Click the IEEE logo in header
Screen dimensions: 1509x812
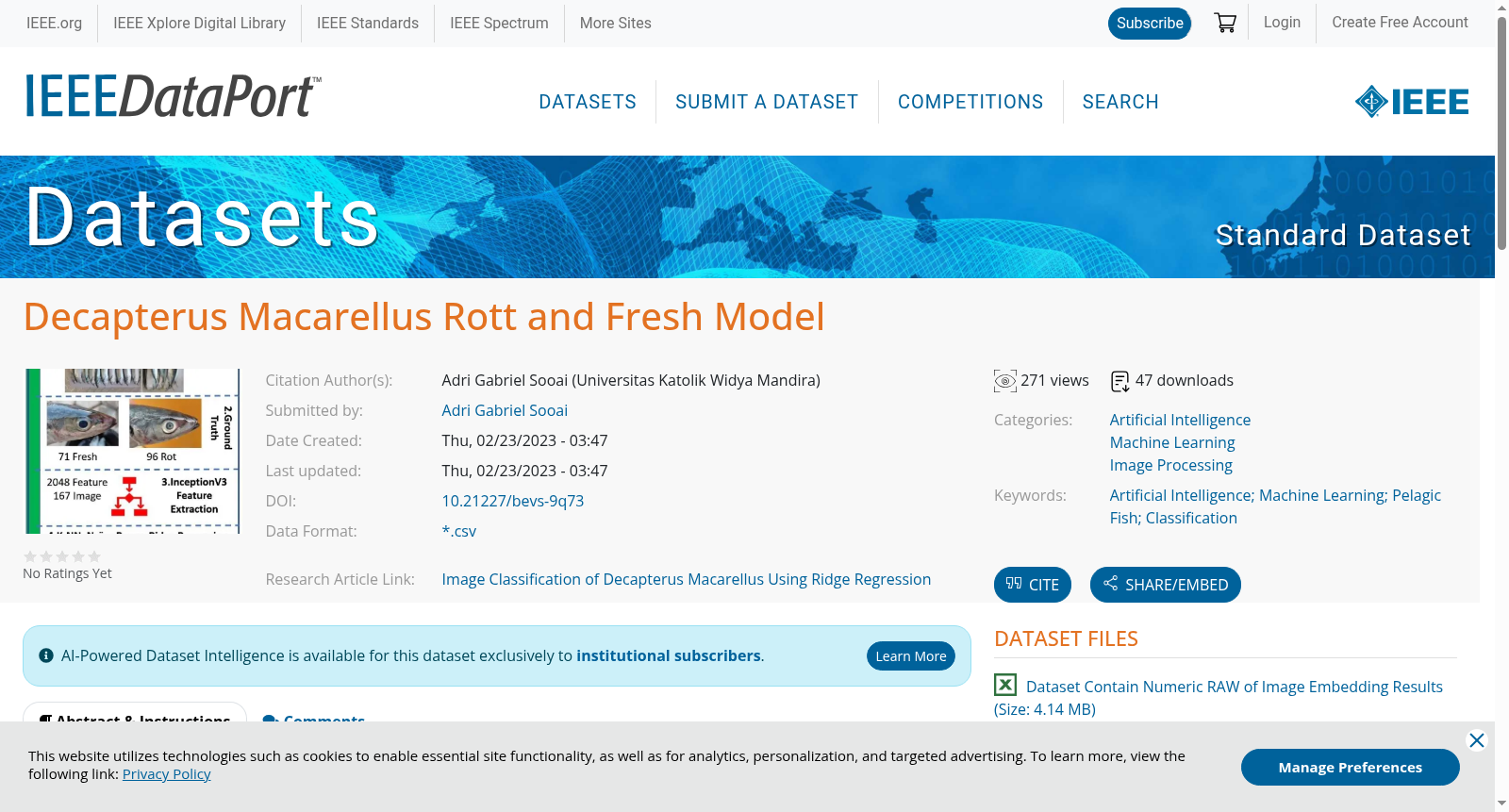point(1412,102)
